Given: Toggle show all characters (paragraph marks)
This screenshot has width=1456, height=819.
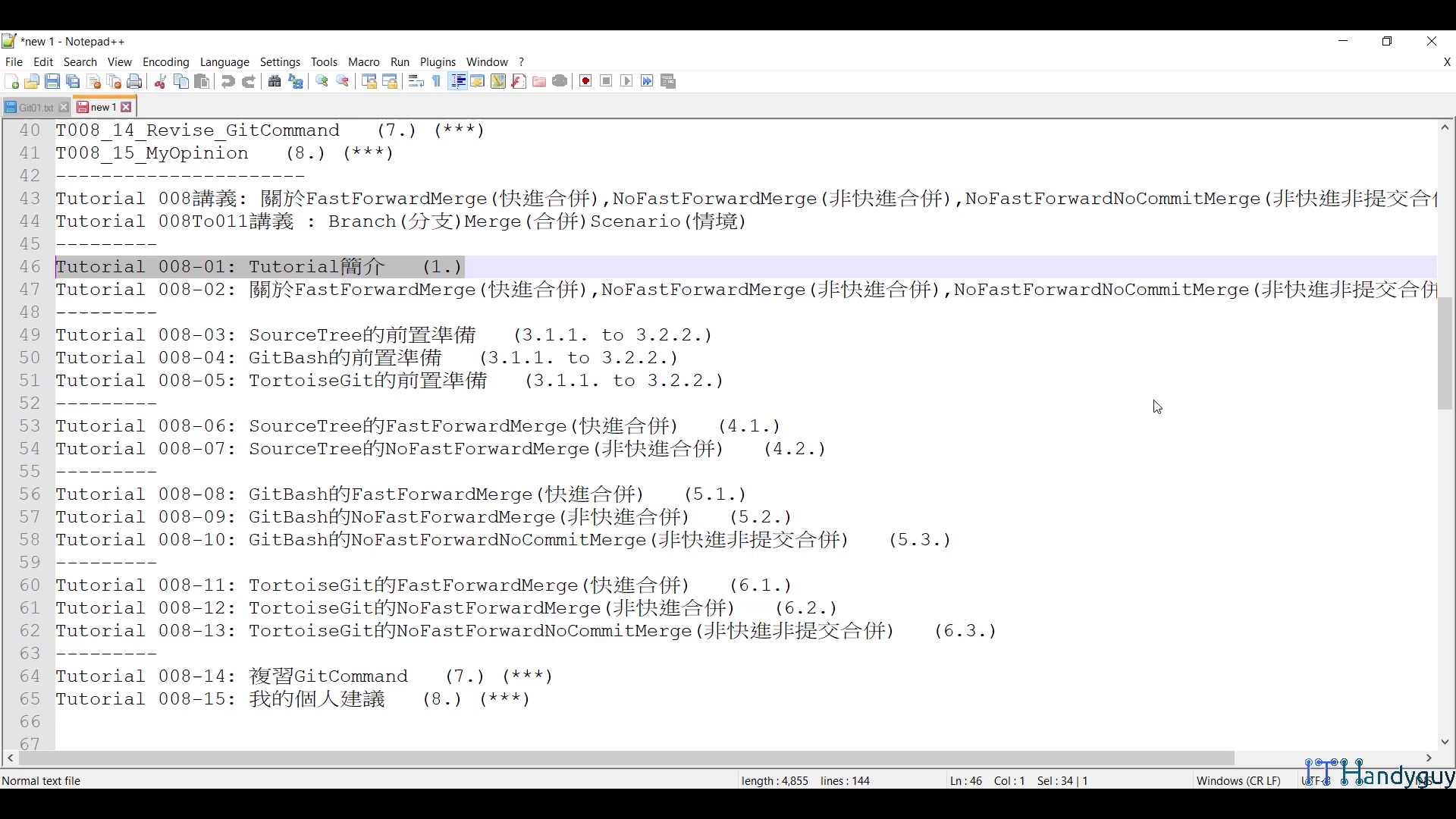Looking at the screenshot, I should [437, 81].
